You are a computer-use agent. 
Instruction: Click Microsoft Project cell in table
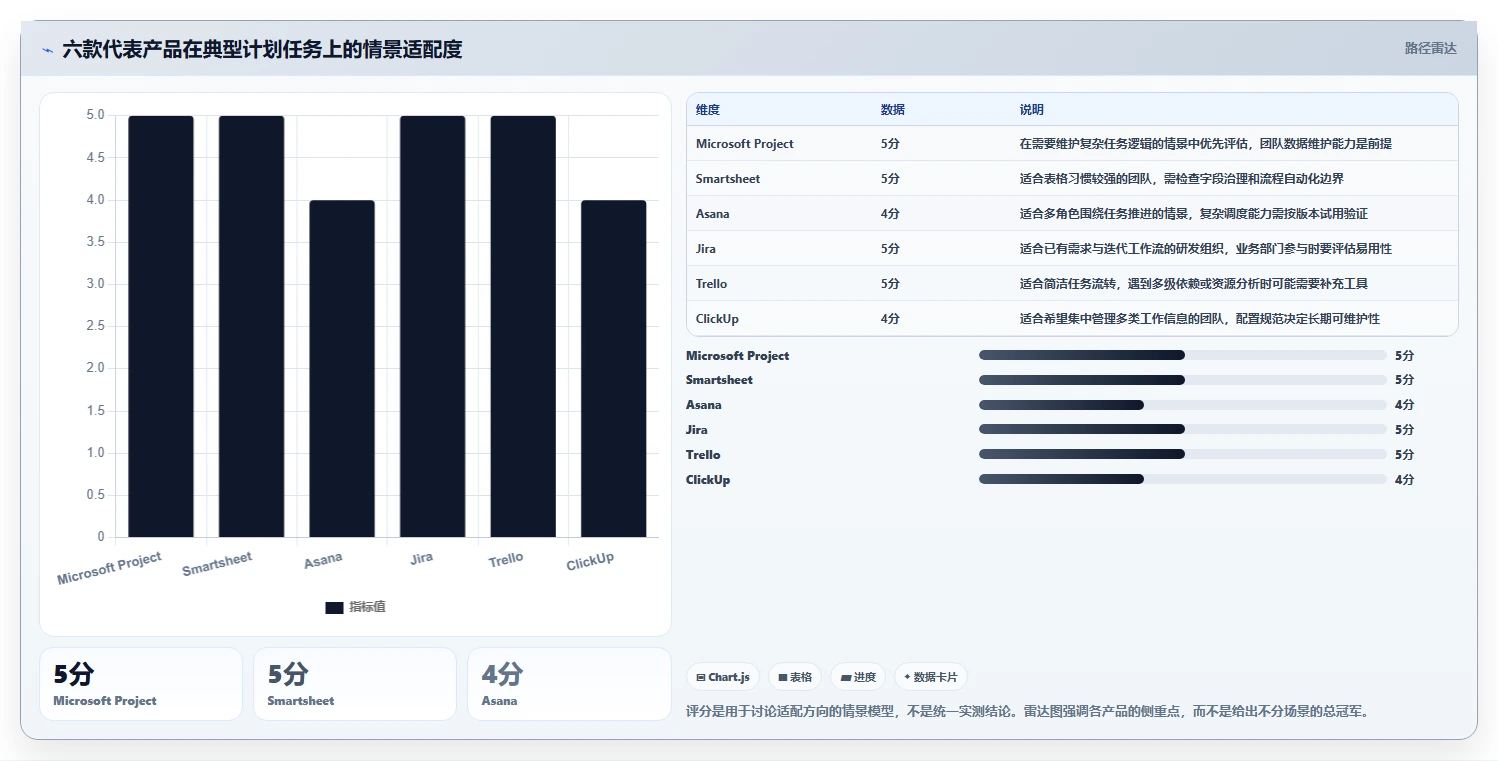click(x=745, y=144)
